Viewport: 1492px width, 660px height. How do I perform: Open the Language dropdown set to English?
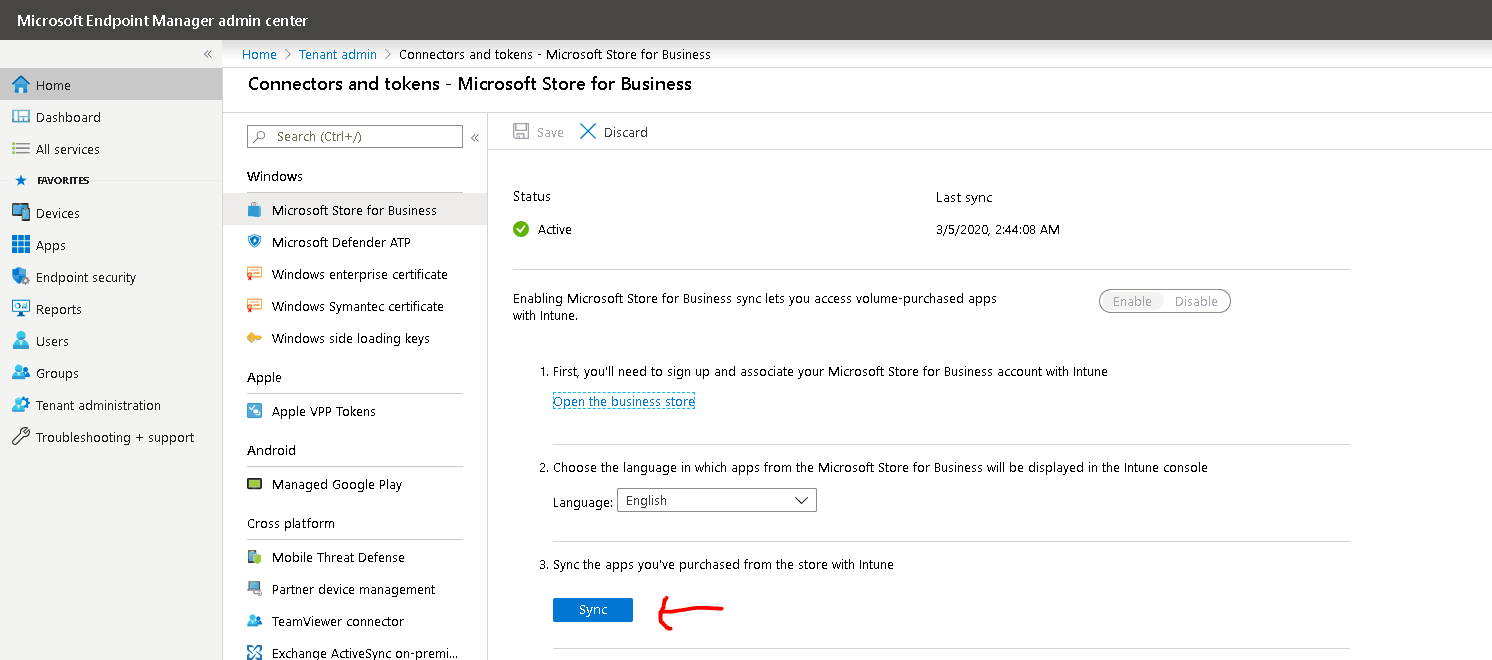click(x=716, y=500)
